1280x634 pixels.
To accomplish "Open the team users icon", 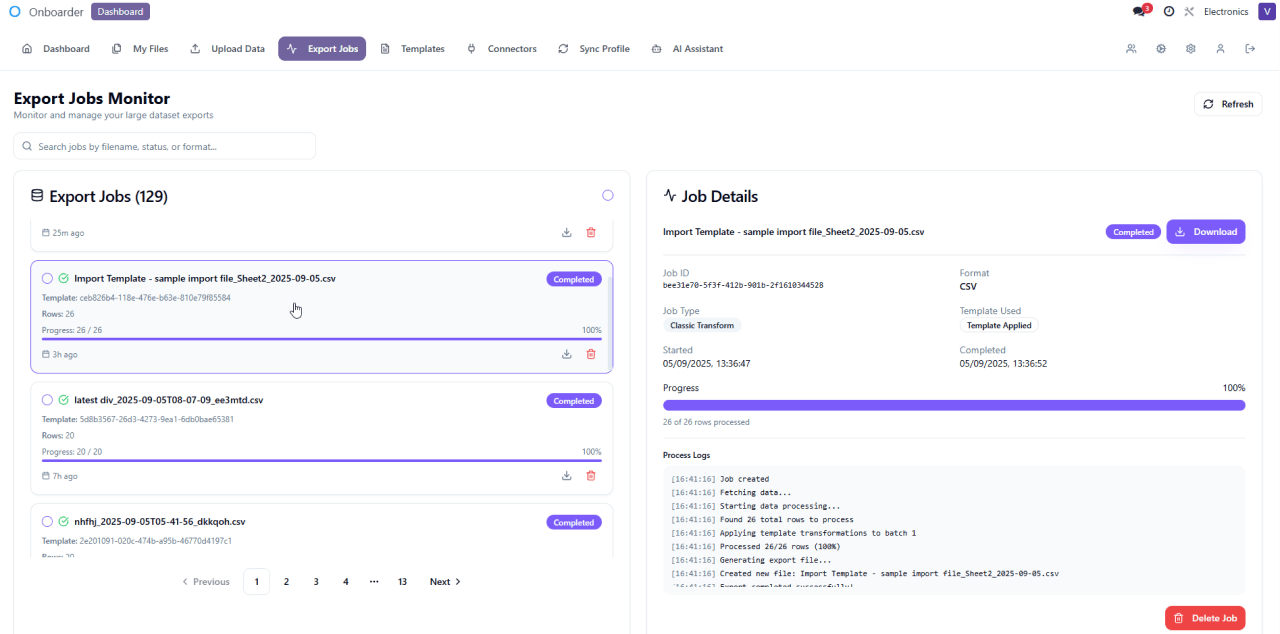I will click(1131, 48).
